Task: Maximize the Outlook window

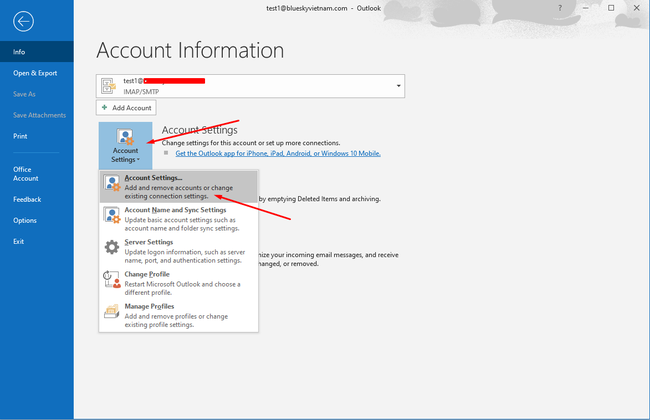Action: [611, 8]
